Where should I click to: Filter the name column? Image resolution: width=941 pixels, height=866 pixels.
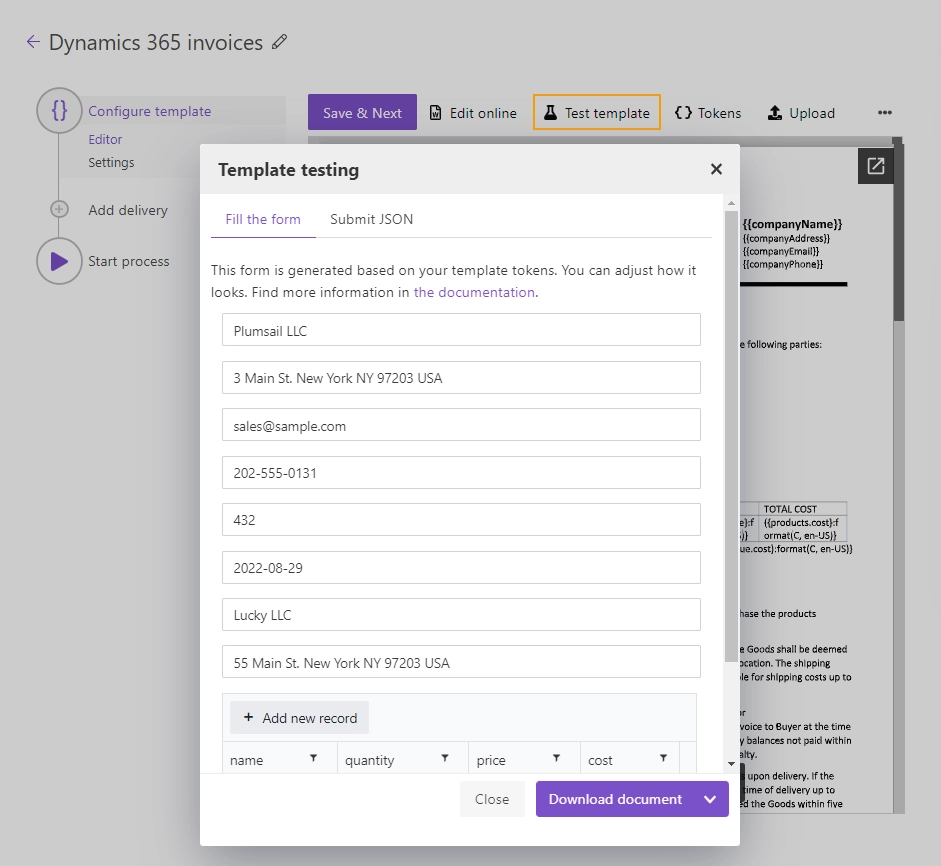[x=313, y=758]
